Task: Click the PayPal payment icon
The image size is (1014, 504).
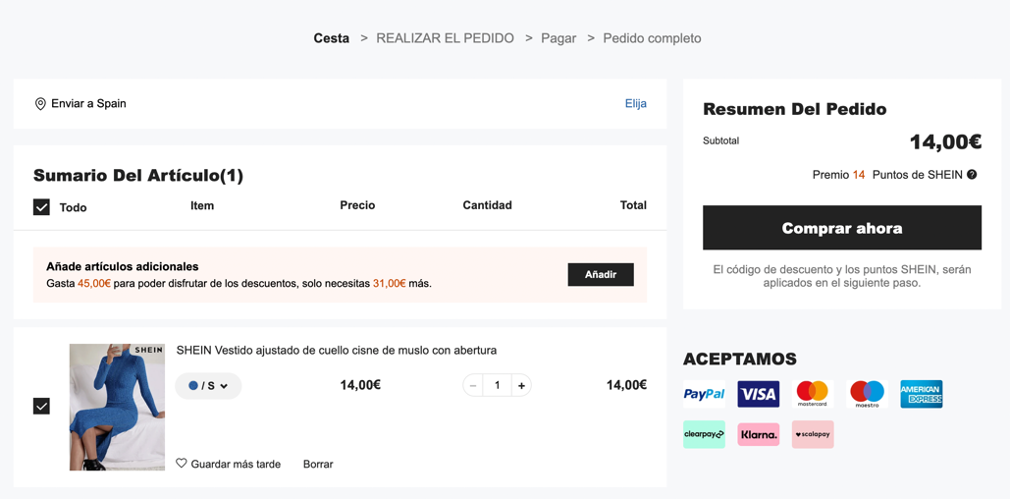Action: pyautogui.click(x=704, y=394)
